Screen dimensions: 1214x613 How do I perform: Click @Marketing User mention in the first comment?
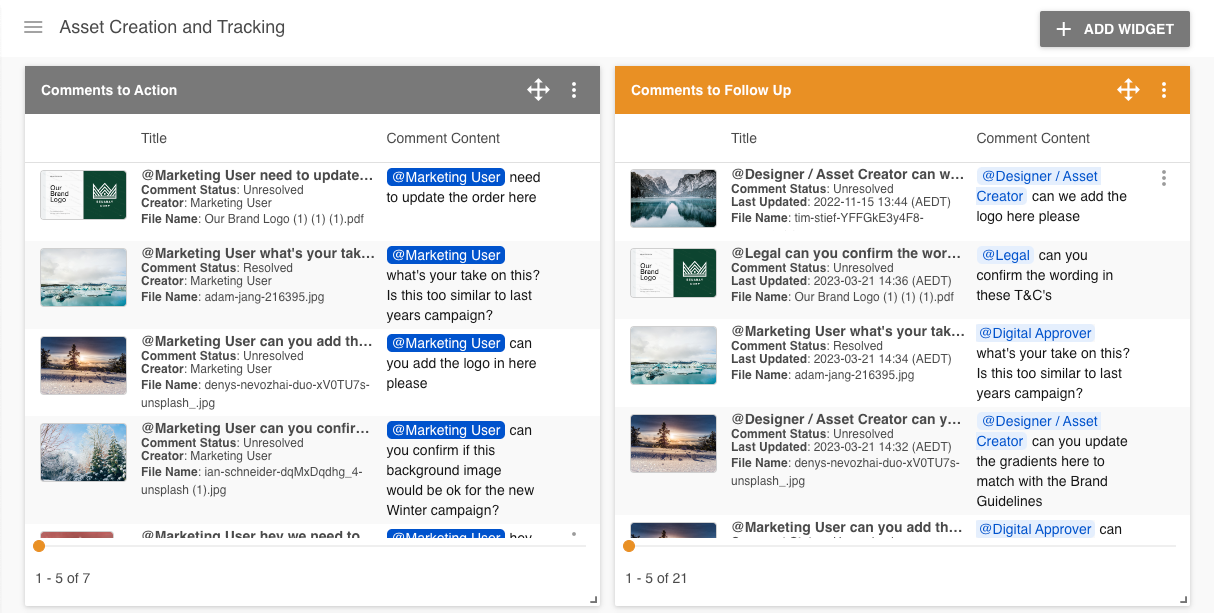coord(445,176)
